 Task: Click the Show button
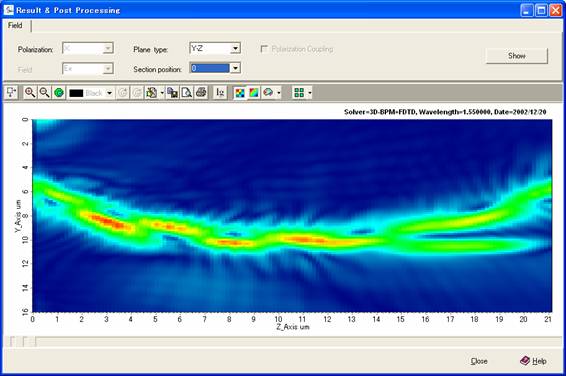[517, 56]
